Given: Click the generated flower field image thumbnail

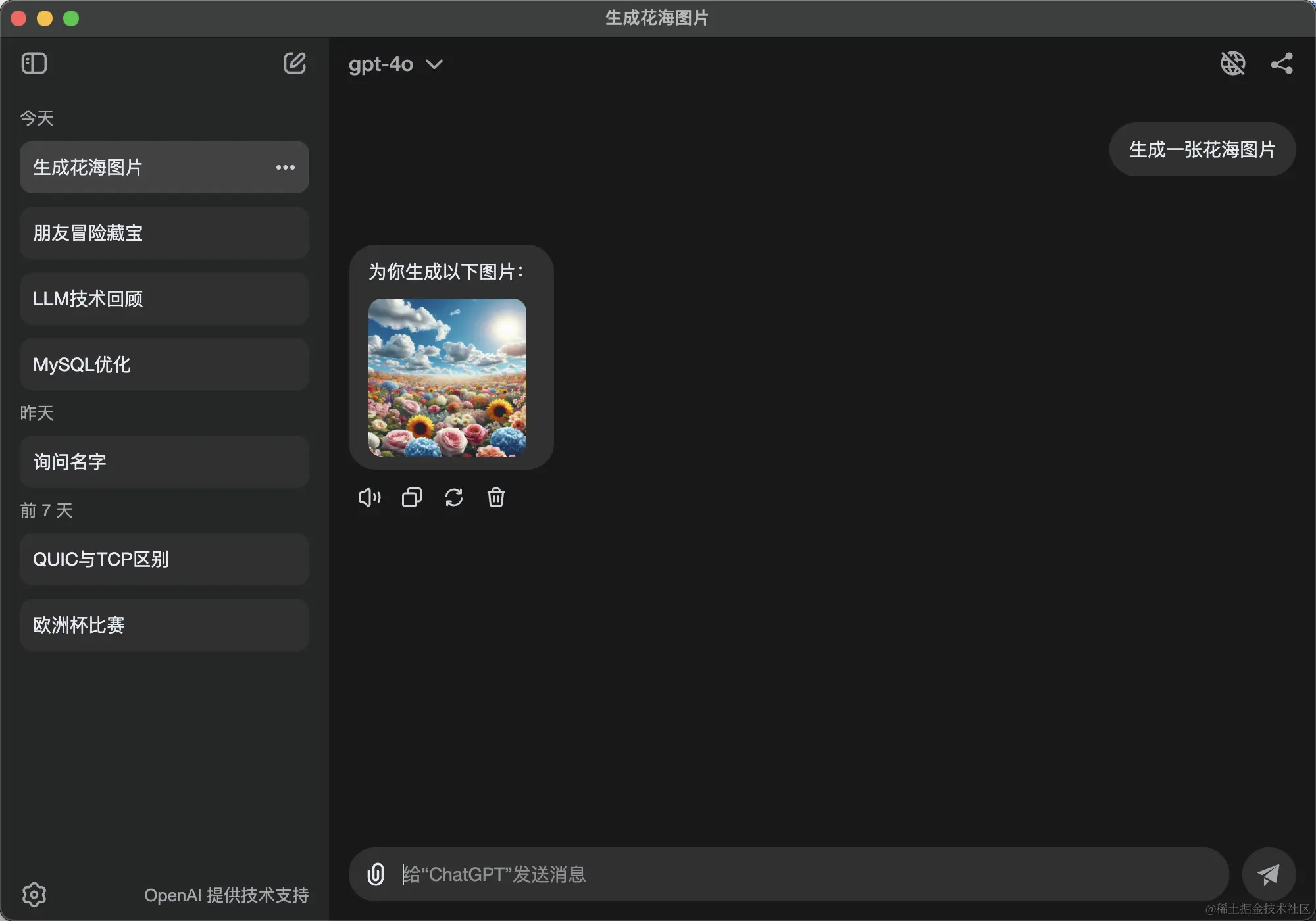Looking at the screenshot, I should pyautogui.click(x=447, y=378).
